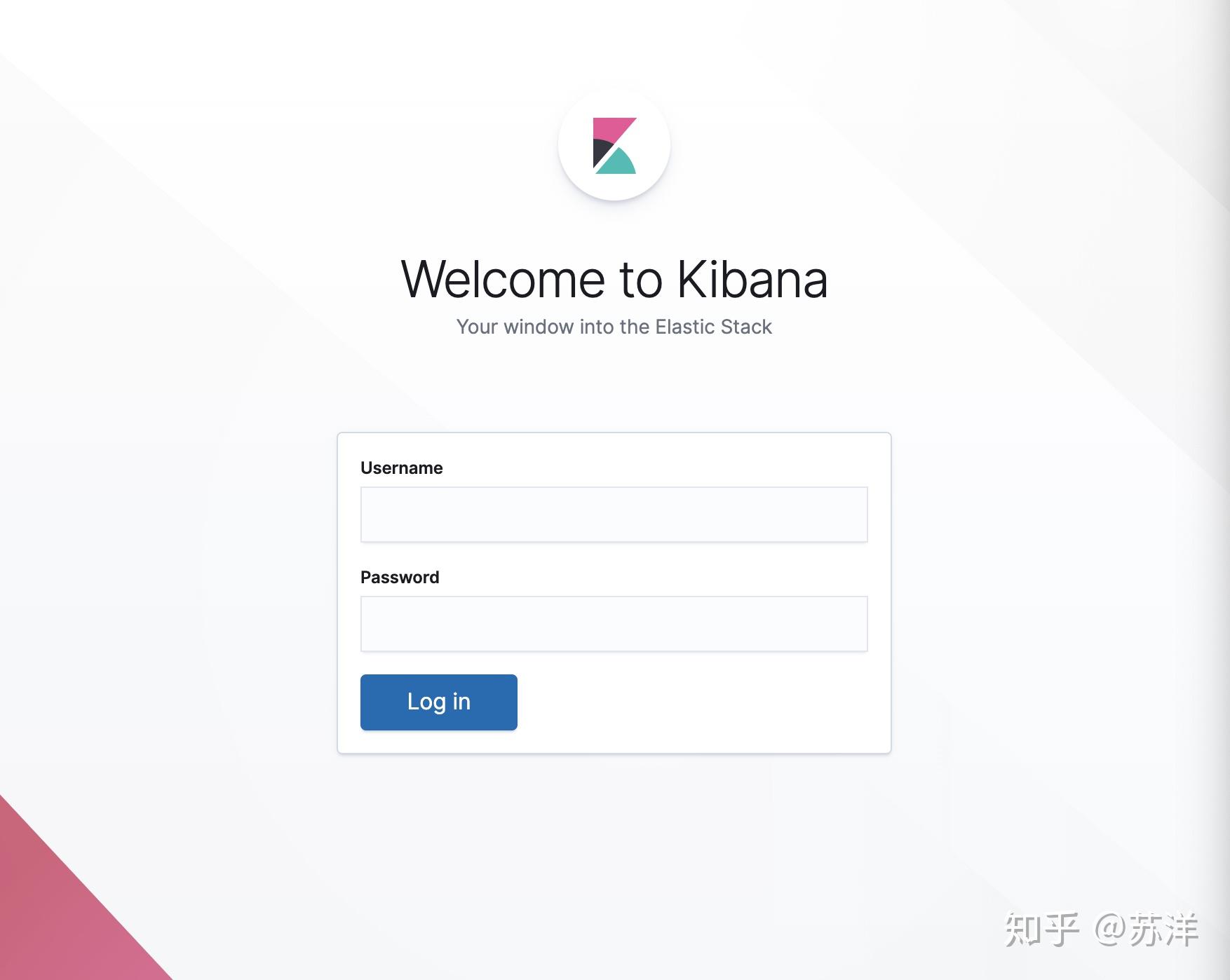Click the @苏洋 watermark text
Screen dimensions: 1230x980
tap(1146, 930)
